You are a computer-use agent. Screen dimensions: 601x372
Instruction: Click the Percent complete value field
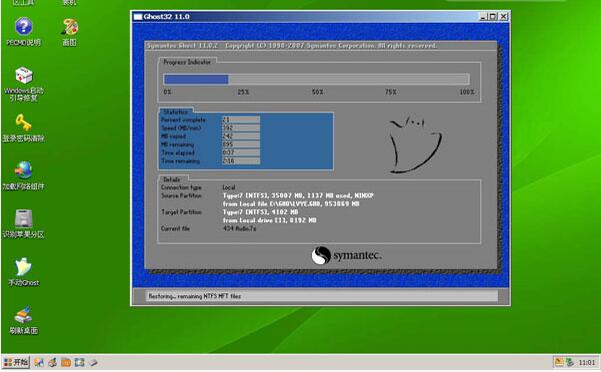[x=241, y=120]
